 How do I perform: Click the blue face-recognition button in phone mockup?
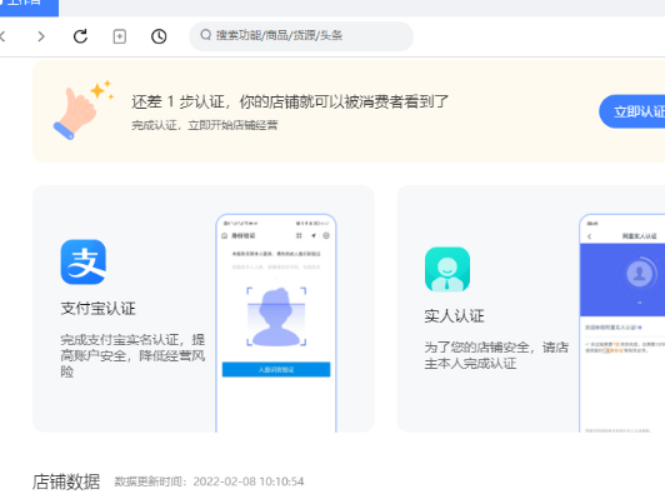[x=276, y=369]
